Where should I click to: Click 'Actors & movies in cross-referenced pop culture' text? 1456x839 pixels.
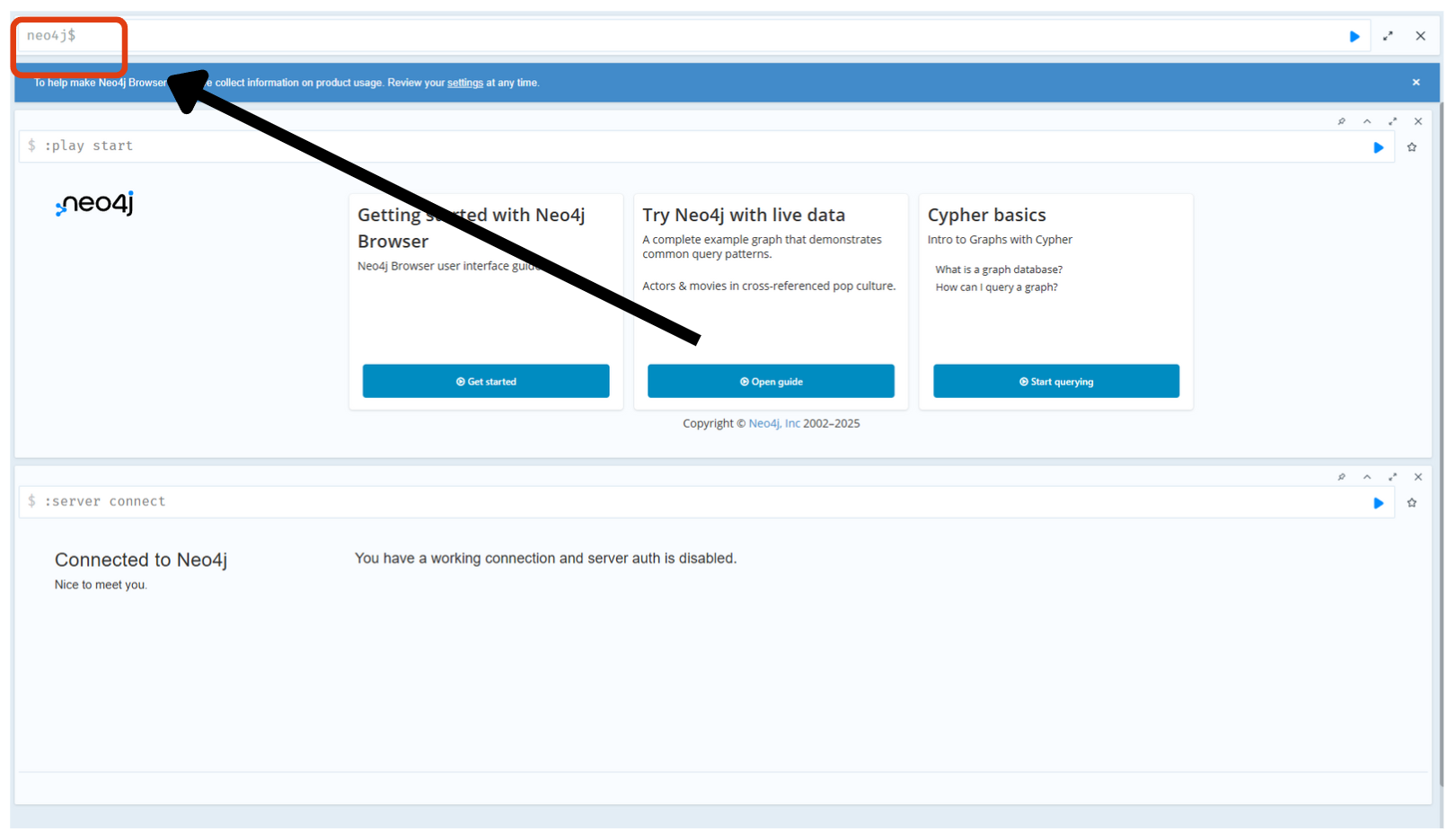769,286
